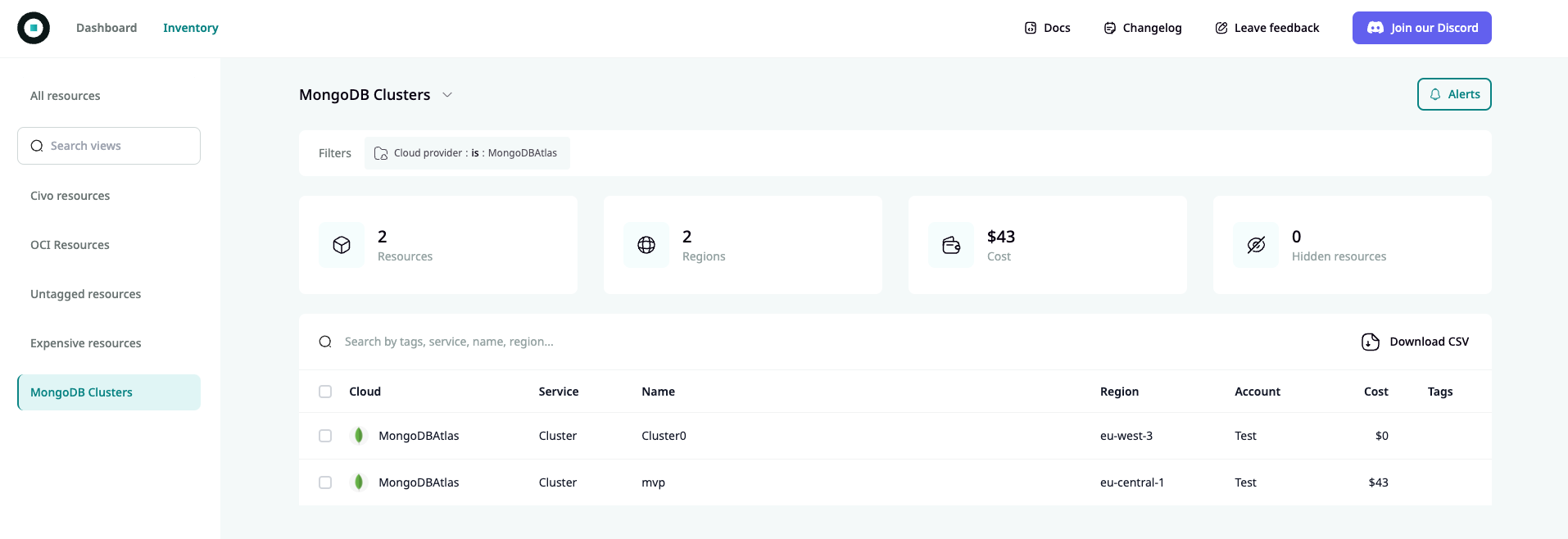This screenshot has width=1568, height=539.
Task: Click the Cluster0 name cell
Action: [x=664, y=436]
